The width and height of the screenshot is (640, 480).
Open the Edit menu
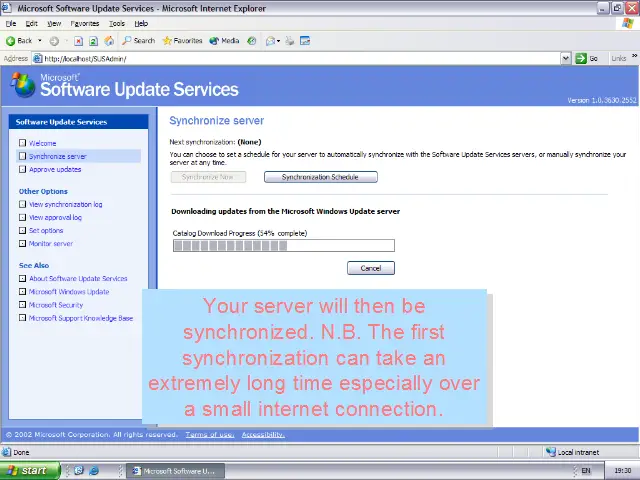coord(31,24)
